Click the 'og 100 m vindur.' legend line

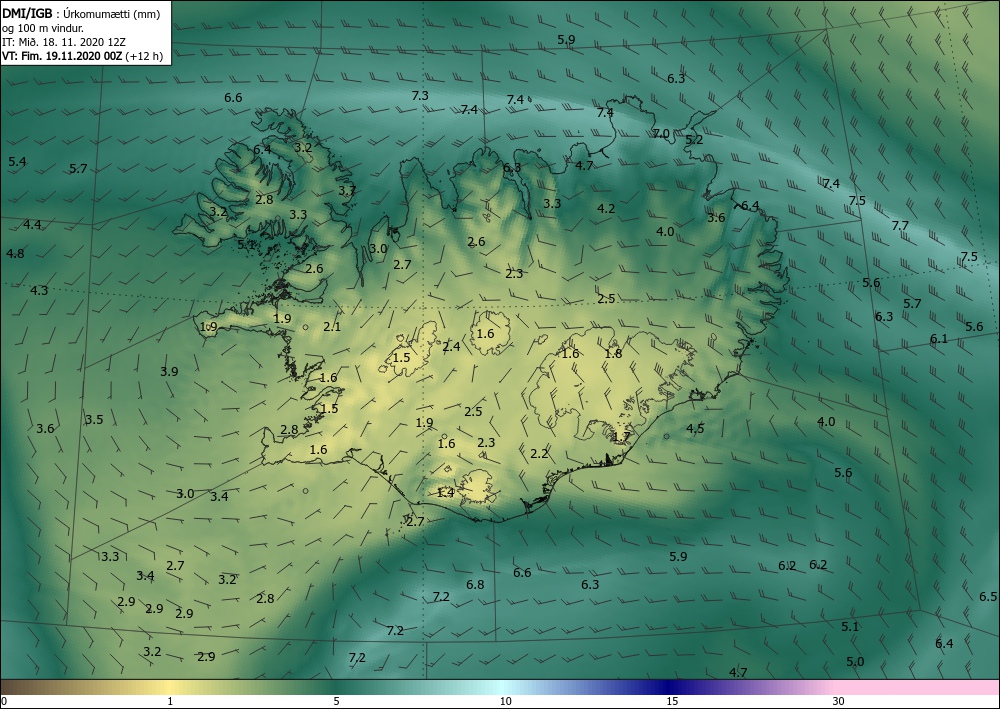pyautogui.click(x=43, y=27)
